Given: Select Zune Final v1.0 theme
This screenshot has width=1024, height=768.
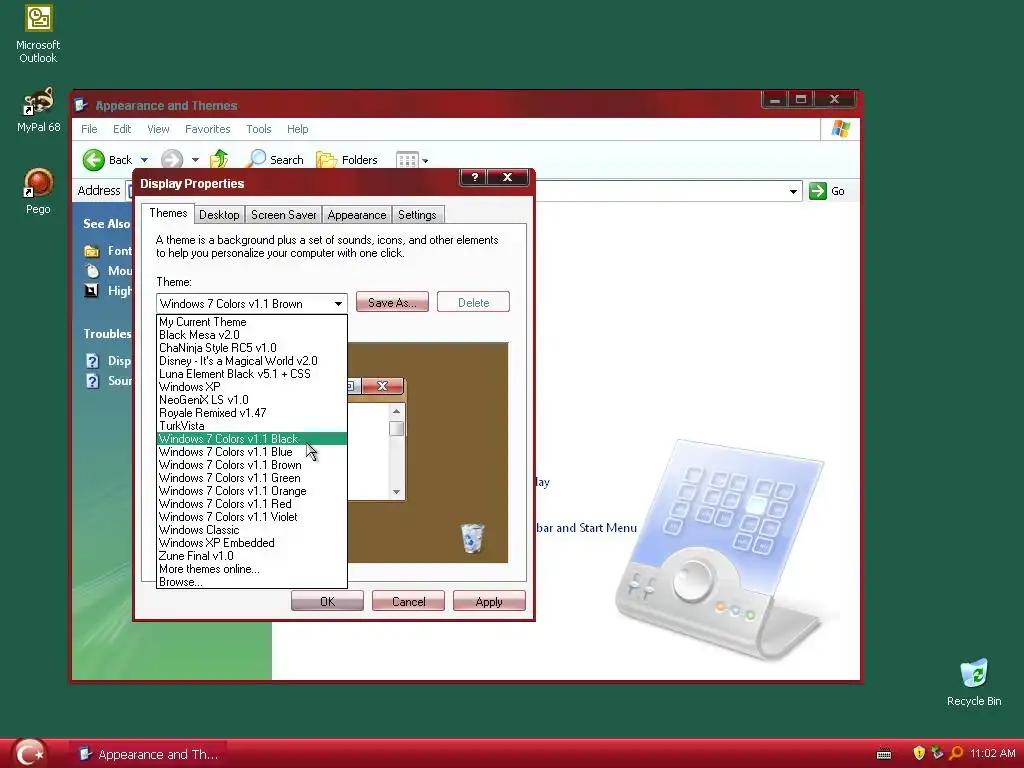Looking at the screenshot, I should click(252, 556).
